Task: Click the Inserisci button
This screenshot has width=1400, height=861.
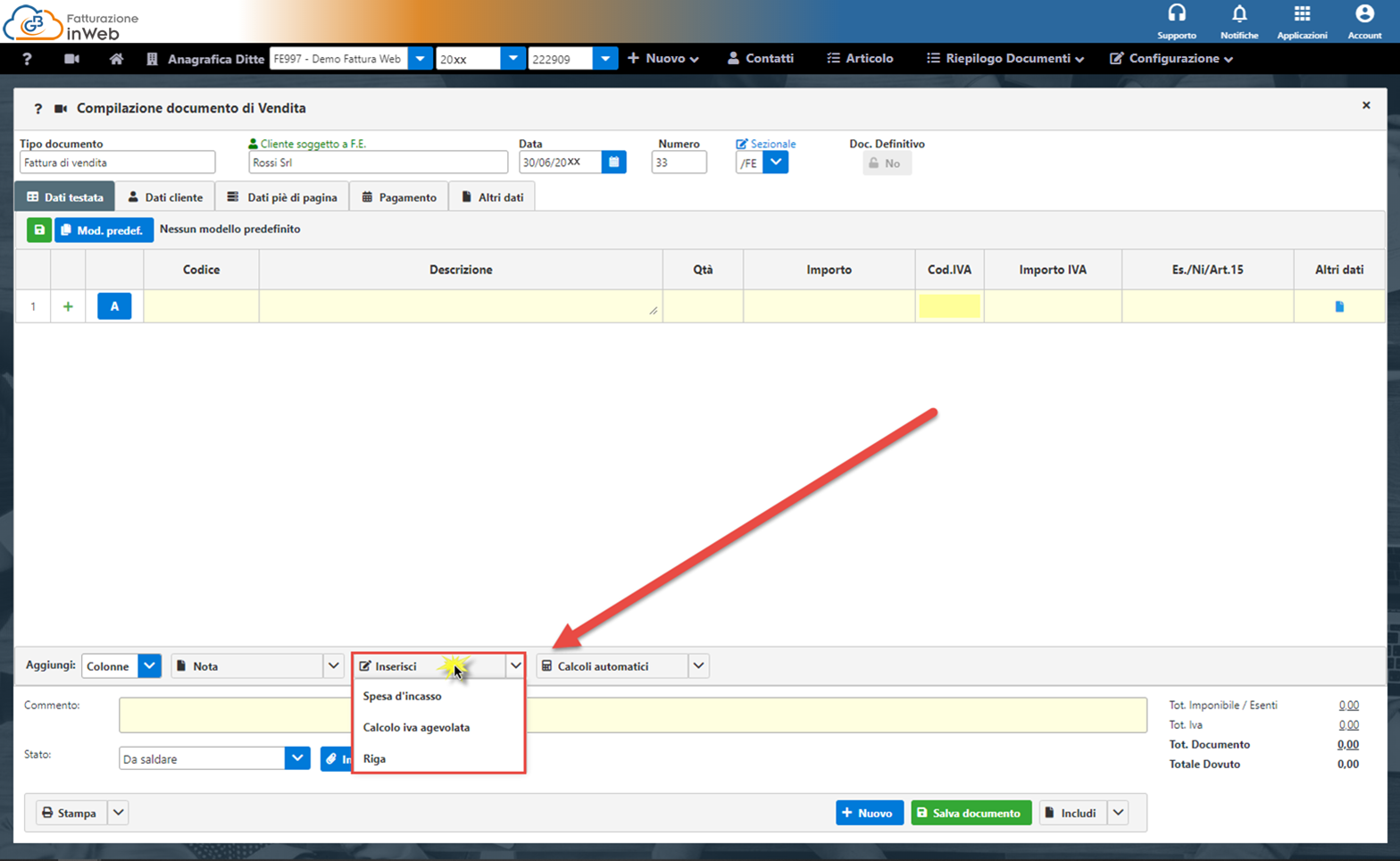Action: 429,666
